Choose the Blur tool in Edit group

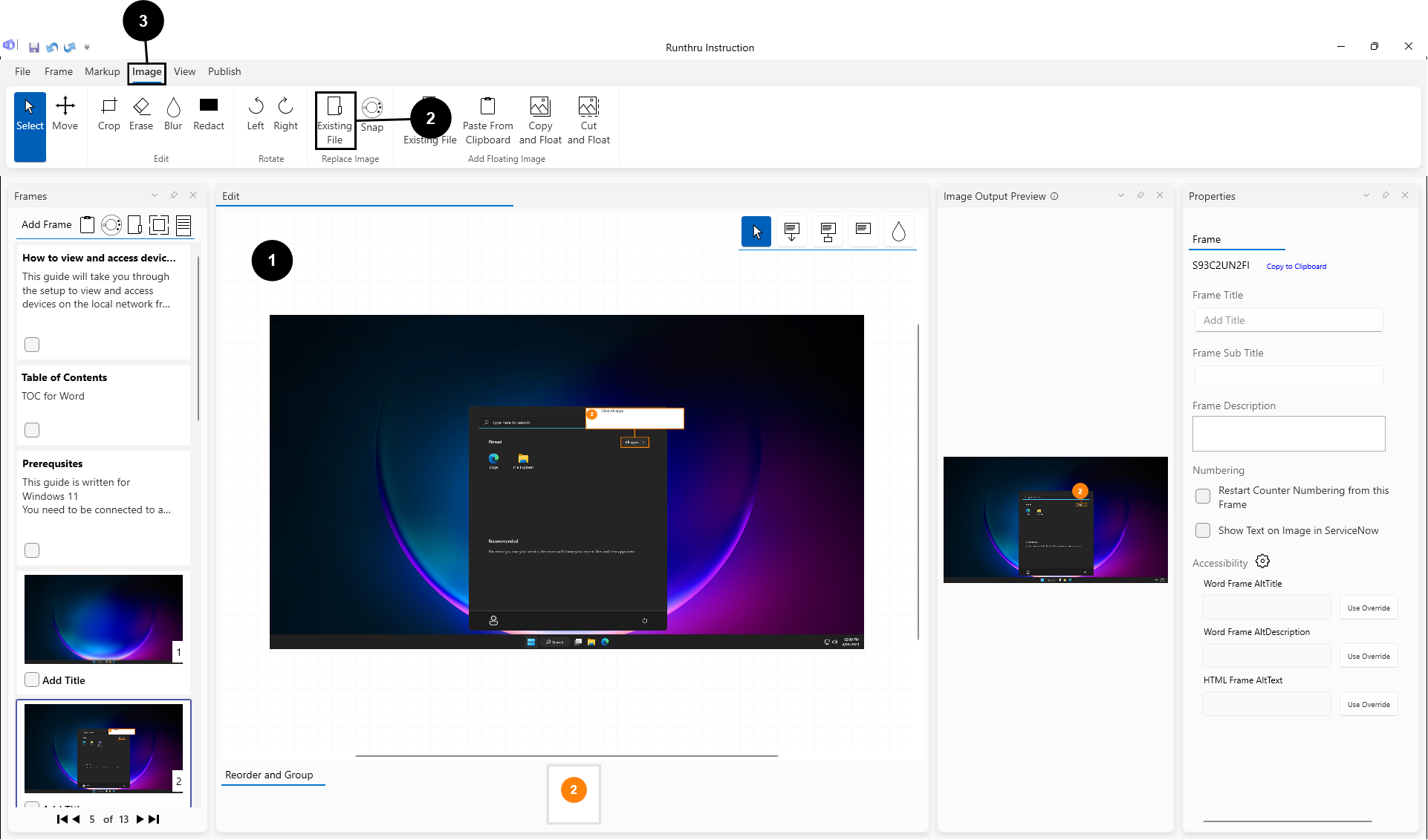click(x=173, y=114)
